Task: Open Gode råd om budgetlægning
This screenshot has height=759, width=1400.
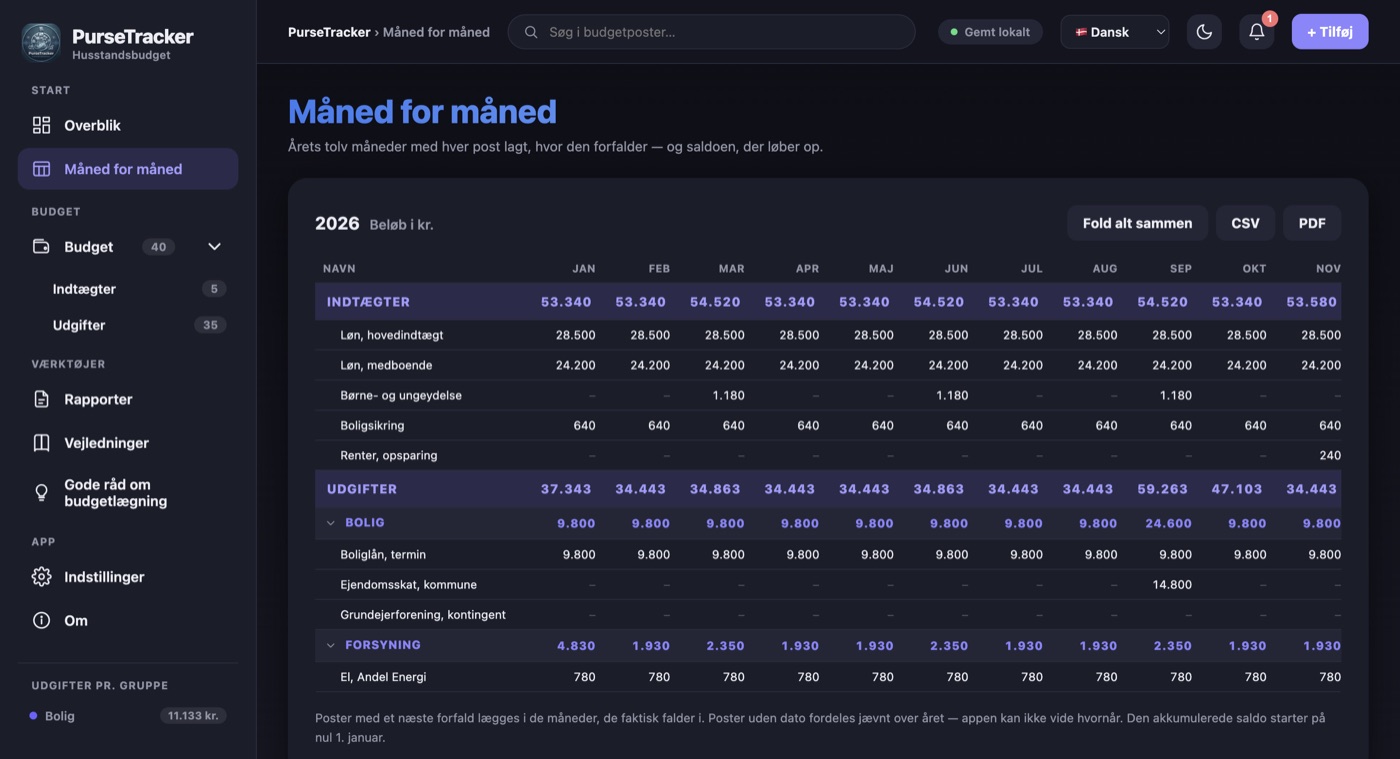Action: tap(128, 493)
